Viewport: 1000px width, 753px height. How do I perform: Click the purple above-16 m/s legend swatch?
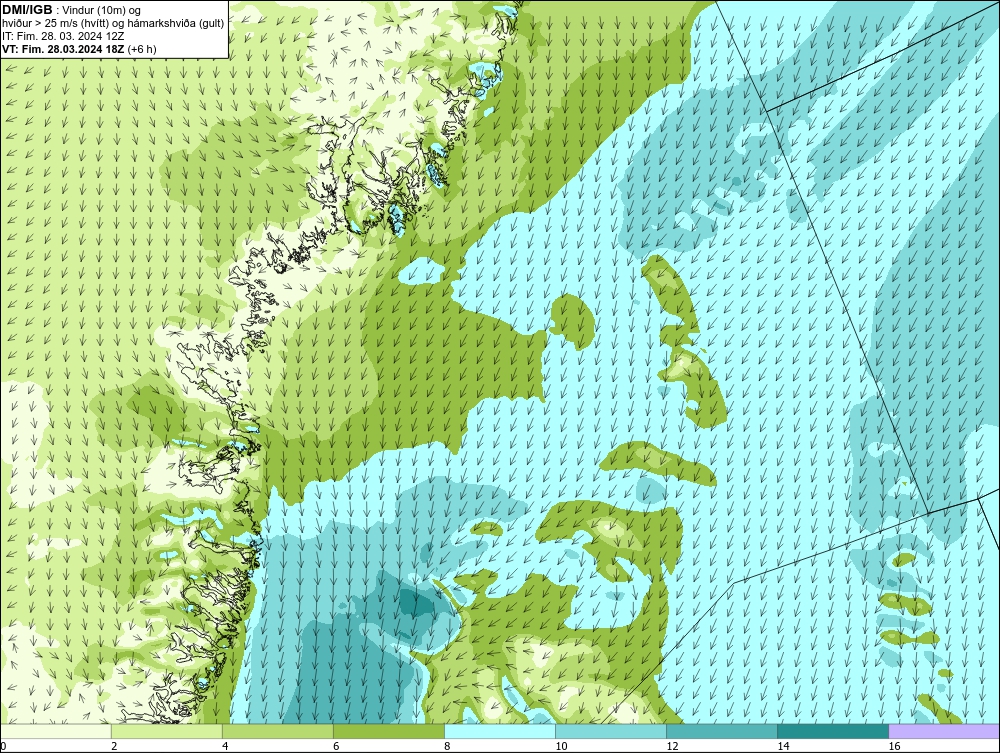[x=944, y=731]
